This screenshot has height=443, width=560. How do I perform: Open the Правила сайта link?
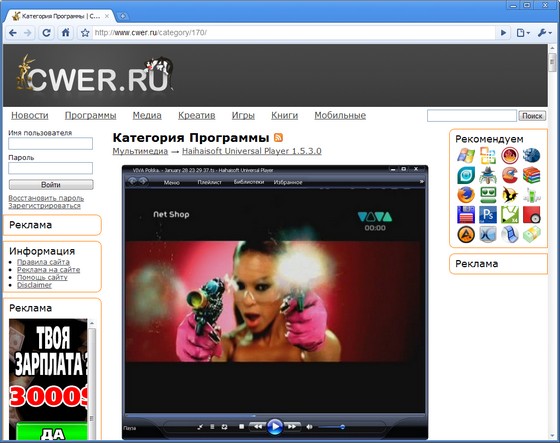click(43, 262)
